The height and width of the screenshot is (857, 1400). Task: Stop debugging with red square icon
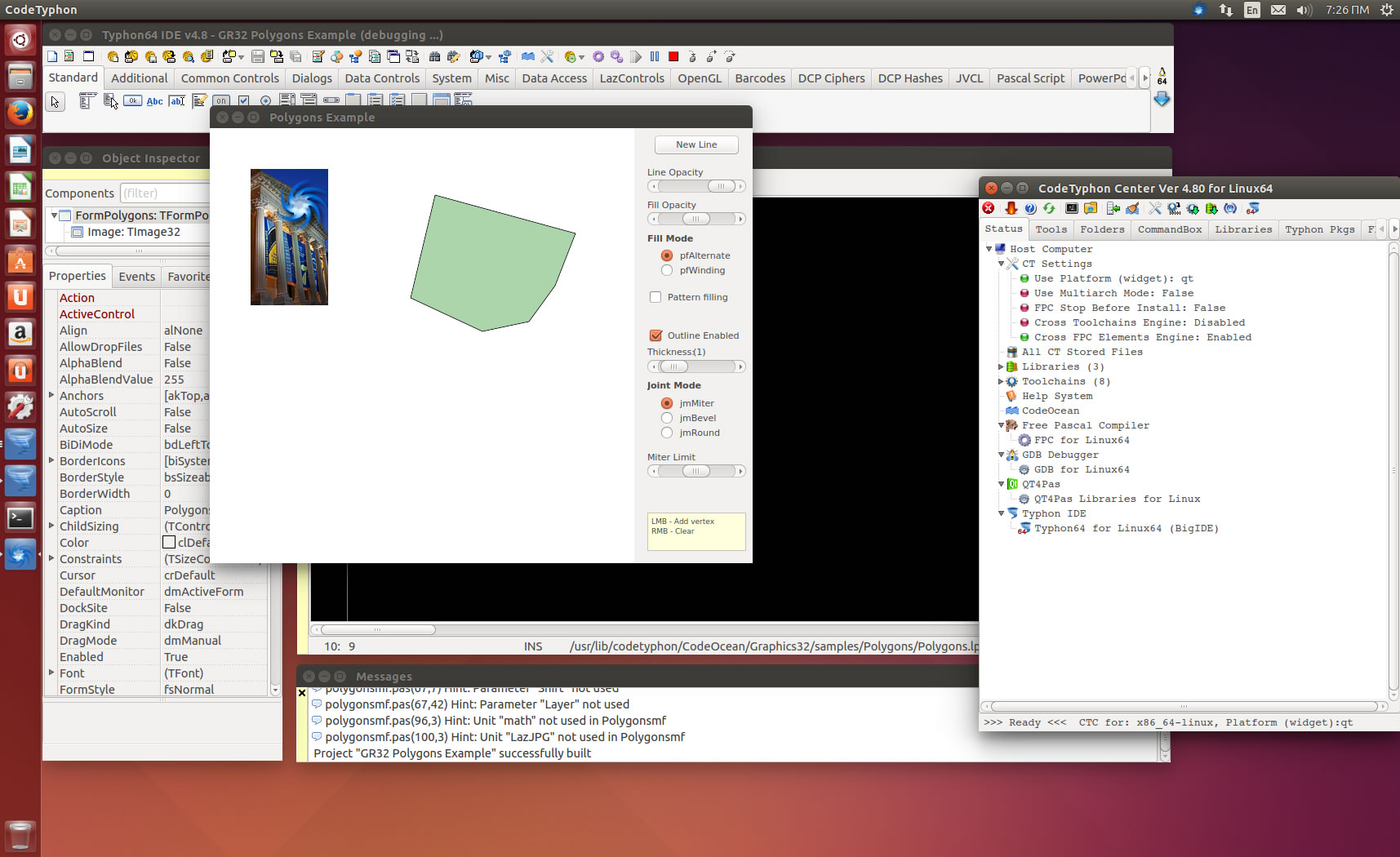point(673,56)
